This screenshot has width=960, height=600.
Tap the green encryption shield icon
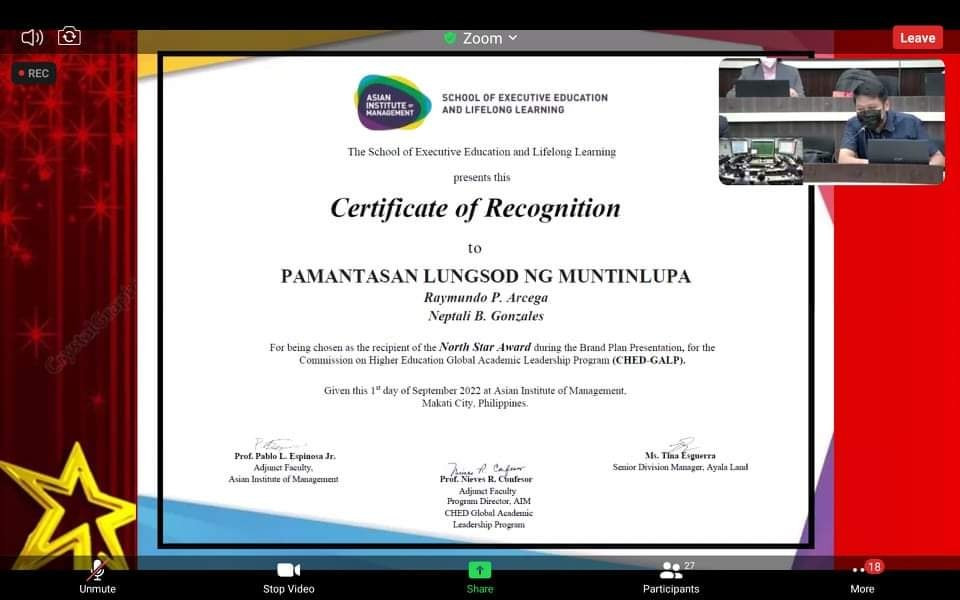pyautogui.click(x=450, y=38)
